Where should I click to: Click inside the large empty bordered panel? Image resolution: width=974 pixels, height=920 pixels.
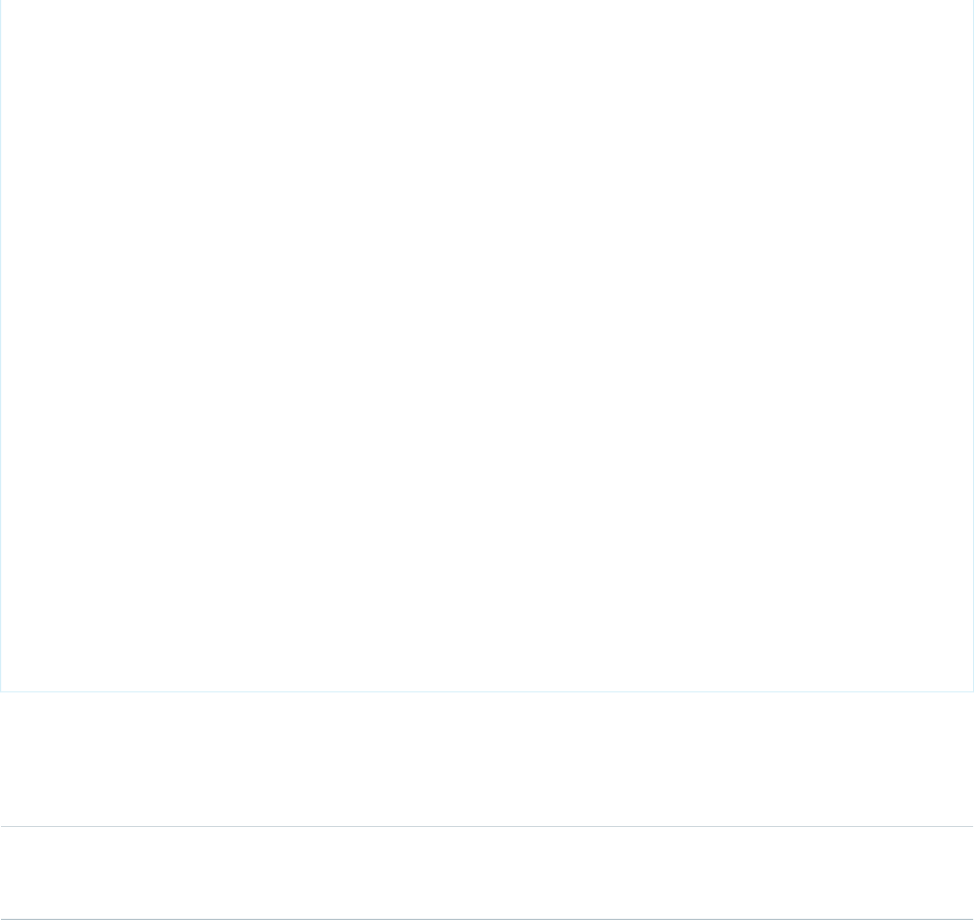tap(487, 345)
